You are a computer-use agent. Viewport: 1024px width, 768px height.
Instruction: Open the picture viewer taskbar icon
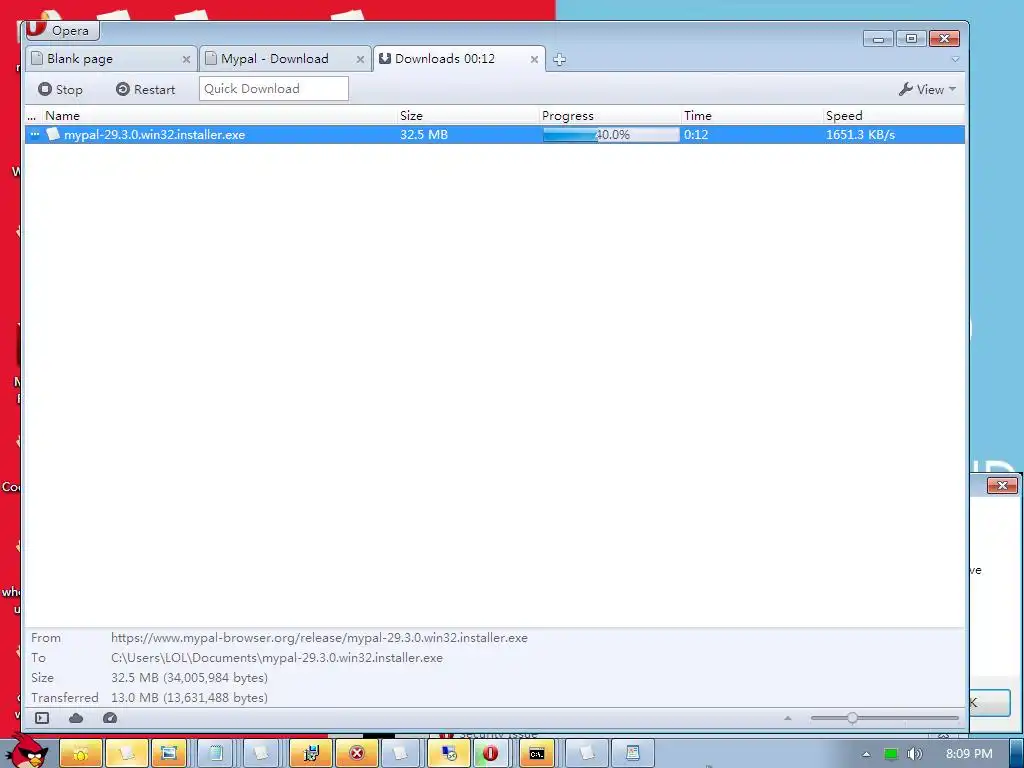coord(169,754)
